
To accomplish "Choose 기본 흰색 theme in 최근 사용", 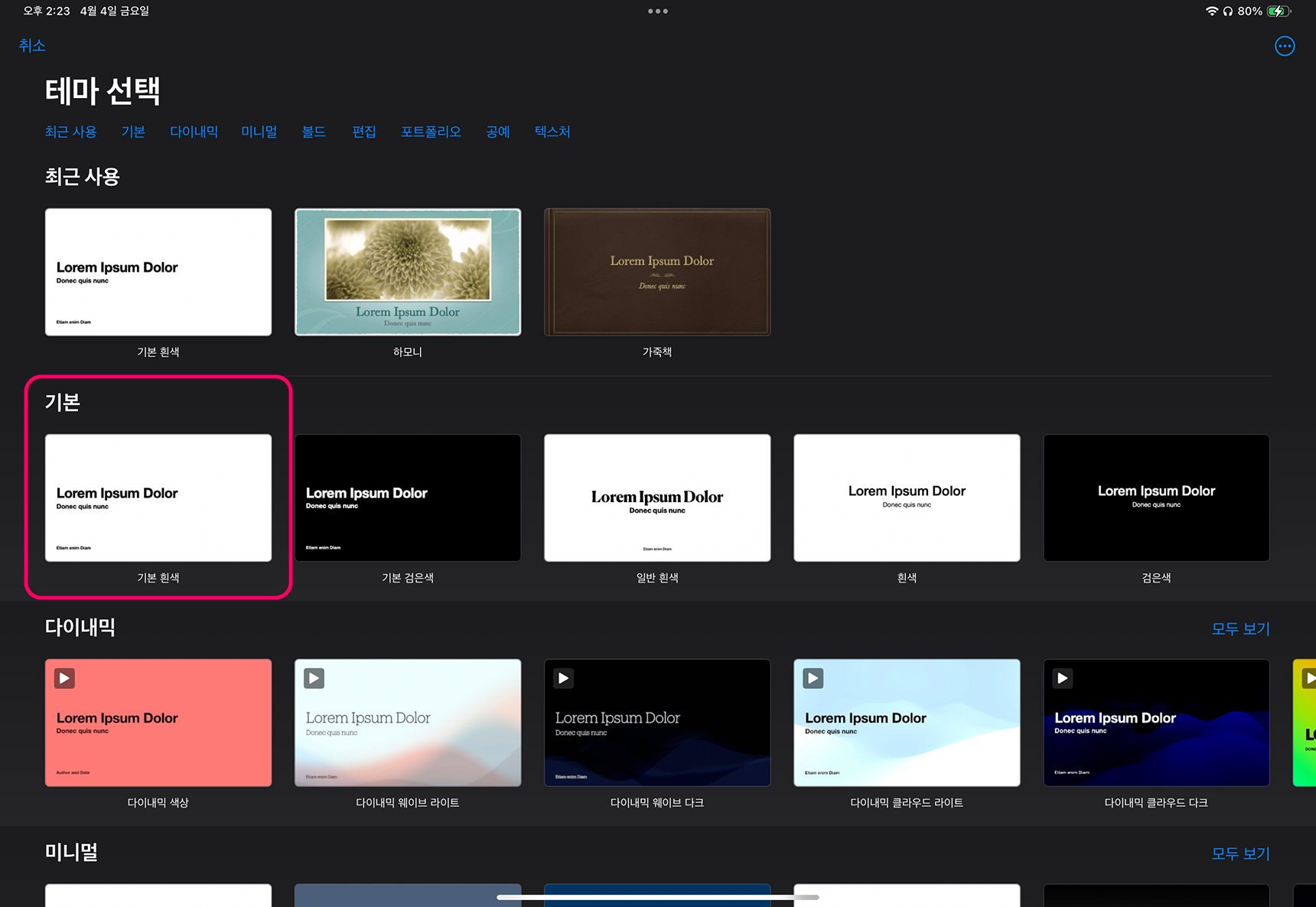I will coord(158,272).
